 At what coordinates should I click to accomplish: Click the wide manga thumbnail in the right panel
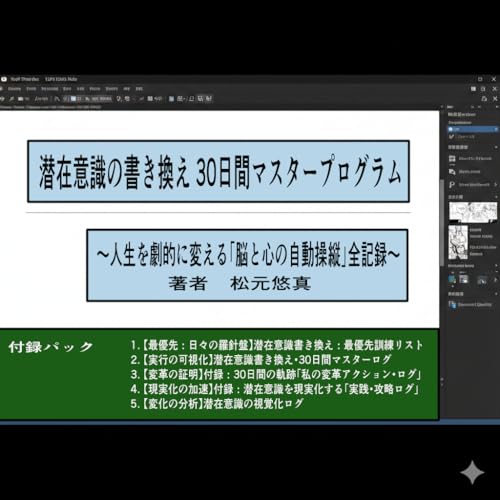473,212
